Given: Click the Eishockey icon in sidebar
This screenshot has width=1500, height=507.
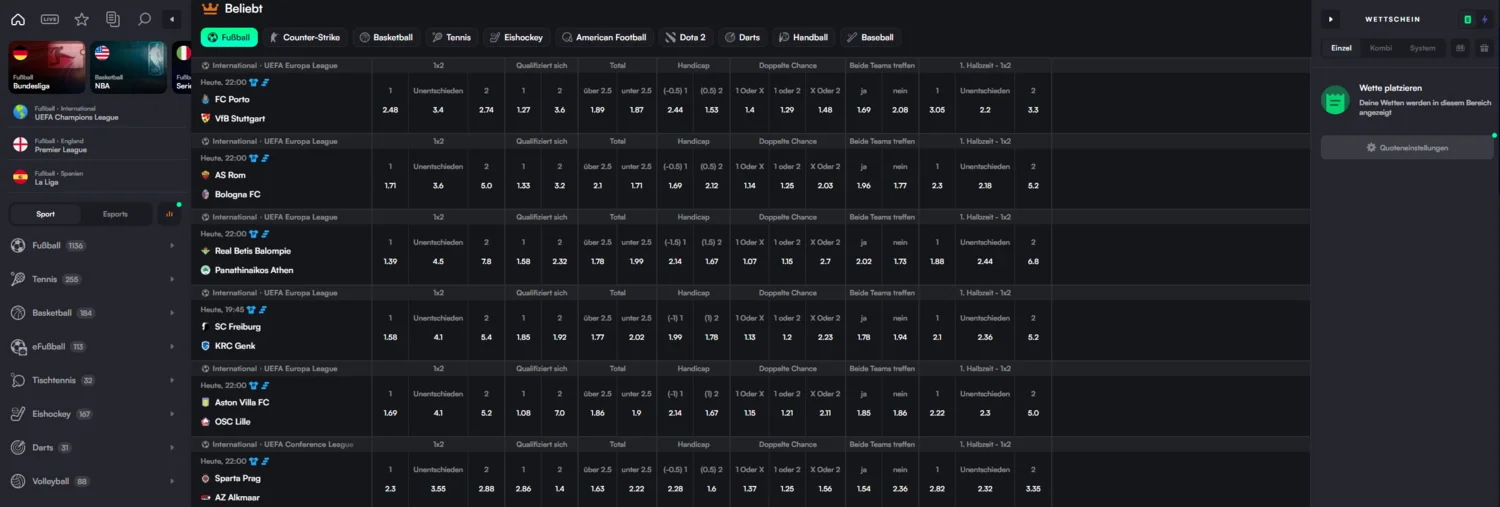Looking at the screenshot, I should pos(18,414).
